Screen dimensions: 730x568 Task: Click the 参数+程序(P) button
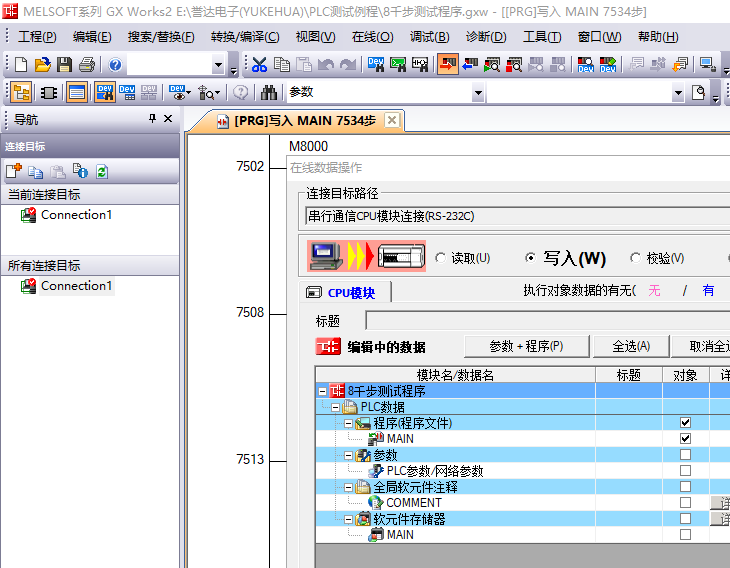click(x=527, y=346)
